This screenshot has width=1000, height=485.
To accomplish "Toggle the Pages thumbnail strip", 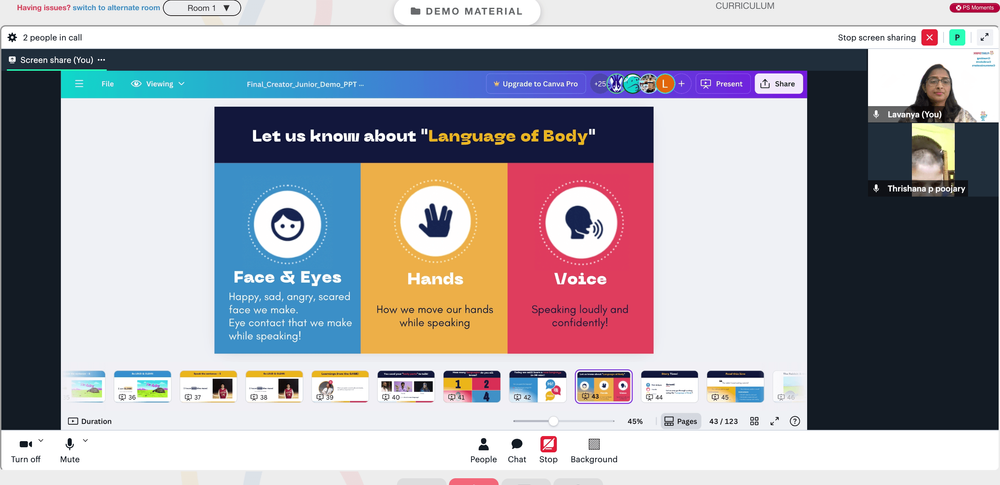I will tap(680, 421).
